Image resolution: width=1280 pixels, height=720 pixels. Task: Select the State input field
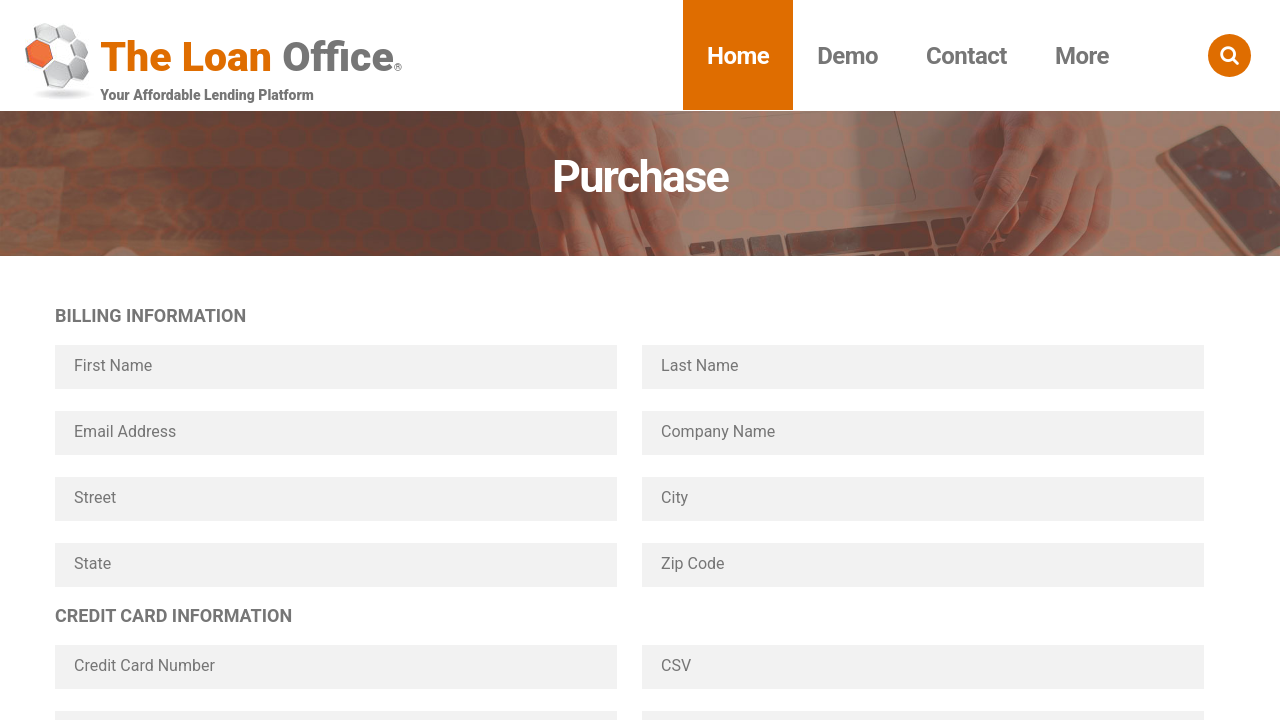[x=336, y=565]
